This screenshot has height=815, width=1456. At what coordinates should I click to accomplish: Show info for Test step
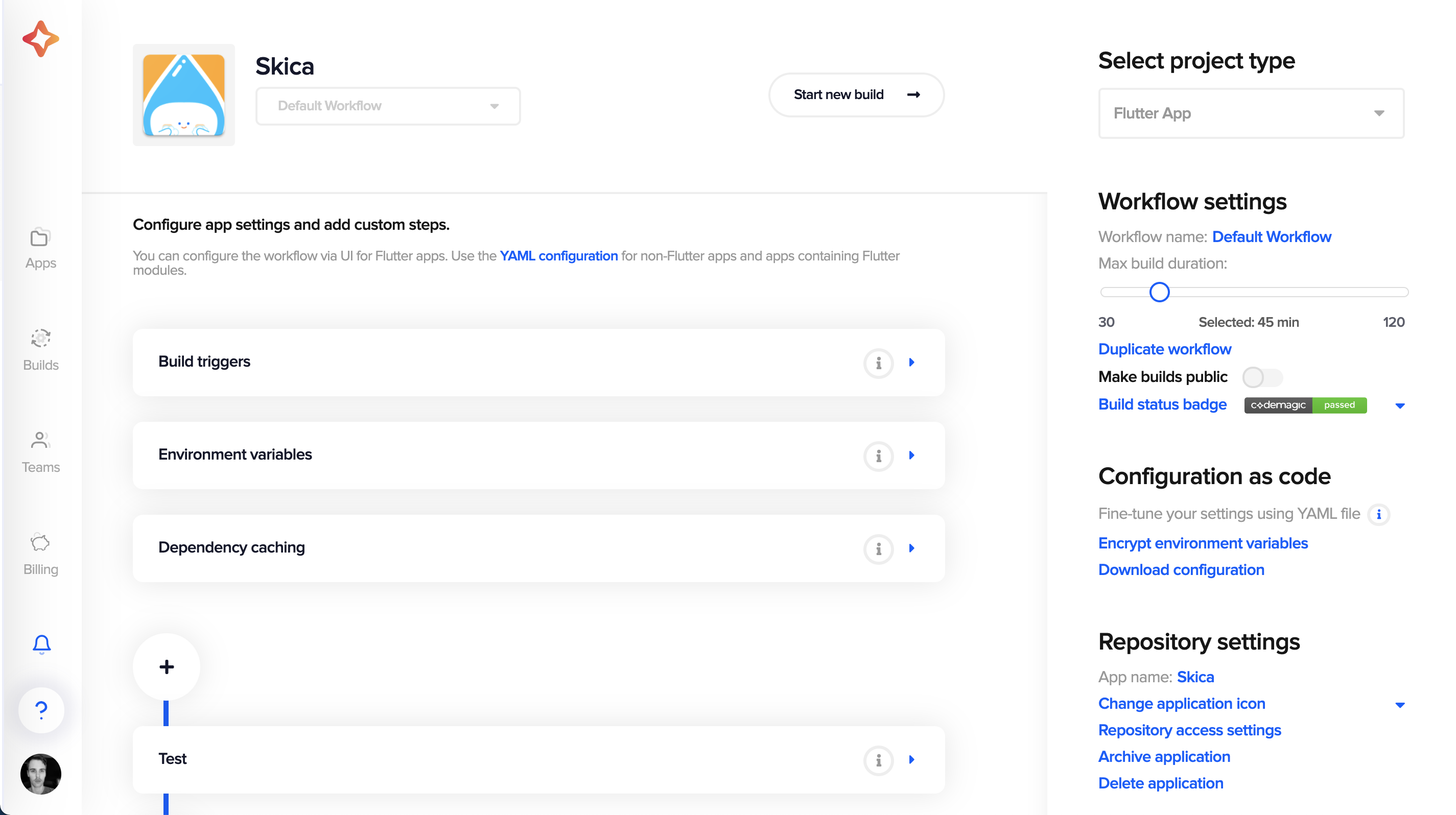(x=878, y=760)
